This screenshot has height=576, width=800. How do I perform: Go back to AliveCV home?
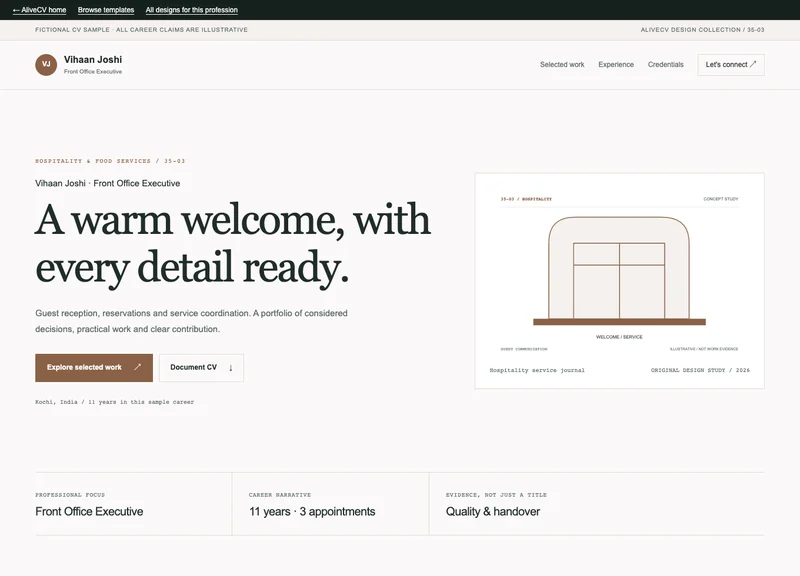pos(39,10)
